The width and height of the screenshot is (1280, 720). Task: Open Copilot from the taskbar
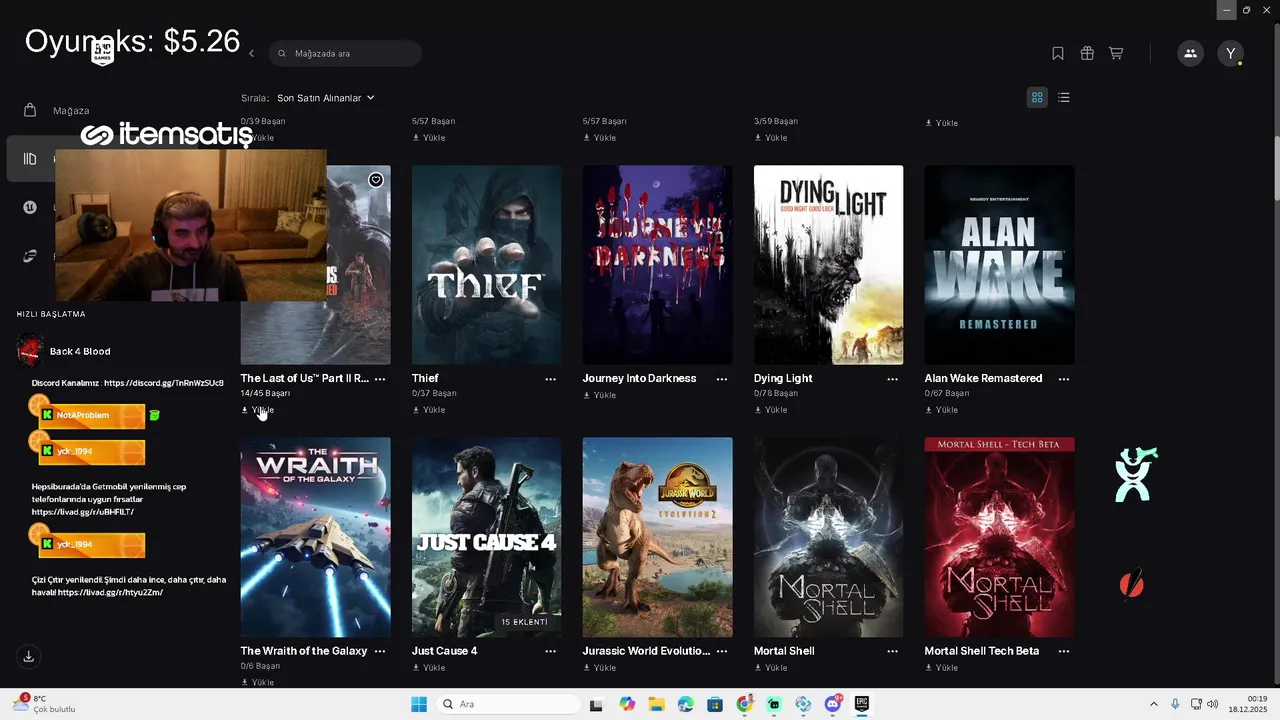coord(627,704)
